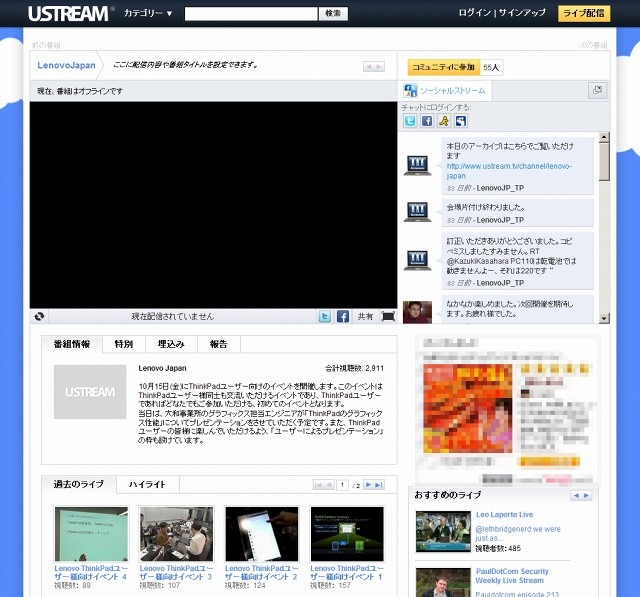This screenshot has height=597, width=640.
Task: Click the 共有 share button
Action: tap(365, 316)
